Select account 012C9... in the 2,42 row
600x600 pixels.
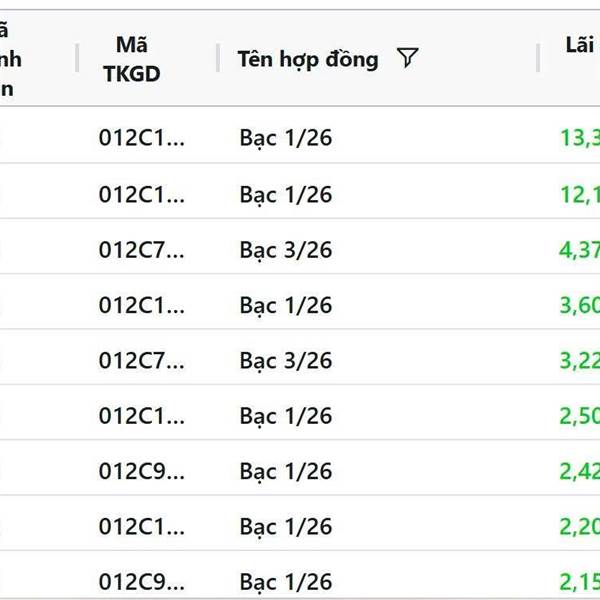click(141, 471)
